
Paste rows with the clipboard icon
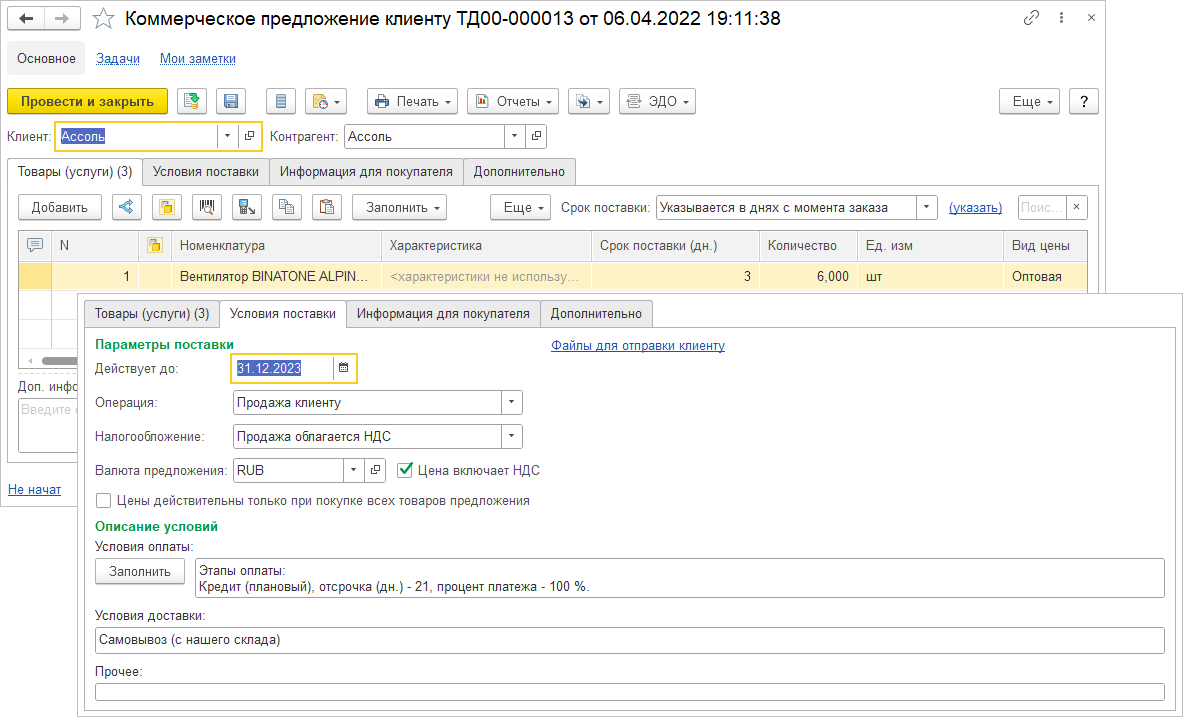tap(327, 207)
